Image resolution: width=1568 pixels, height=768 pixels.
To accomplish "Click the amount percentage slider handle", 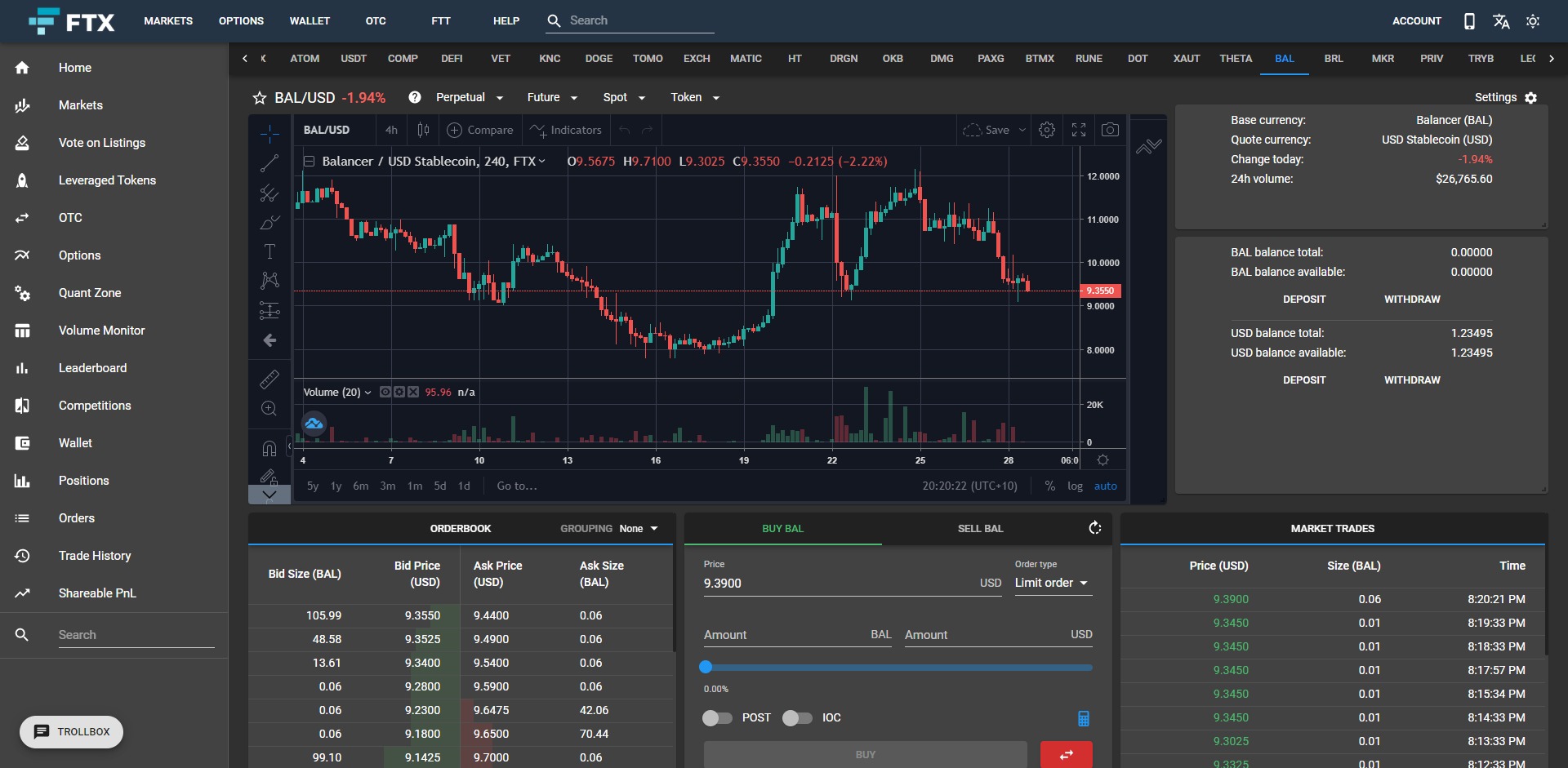I will tap(706, 667).
